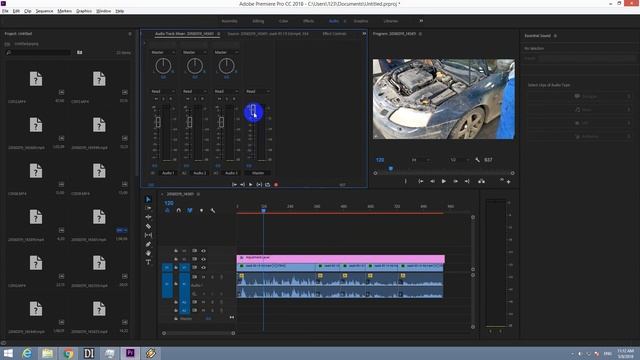Select the Selection tool in timeline toolbar
Viewport: 640px width, 360px height.
pos(148,199)
